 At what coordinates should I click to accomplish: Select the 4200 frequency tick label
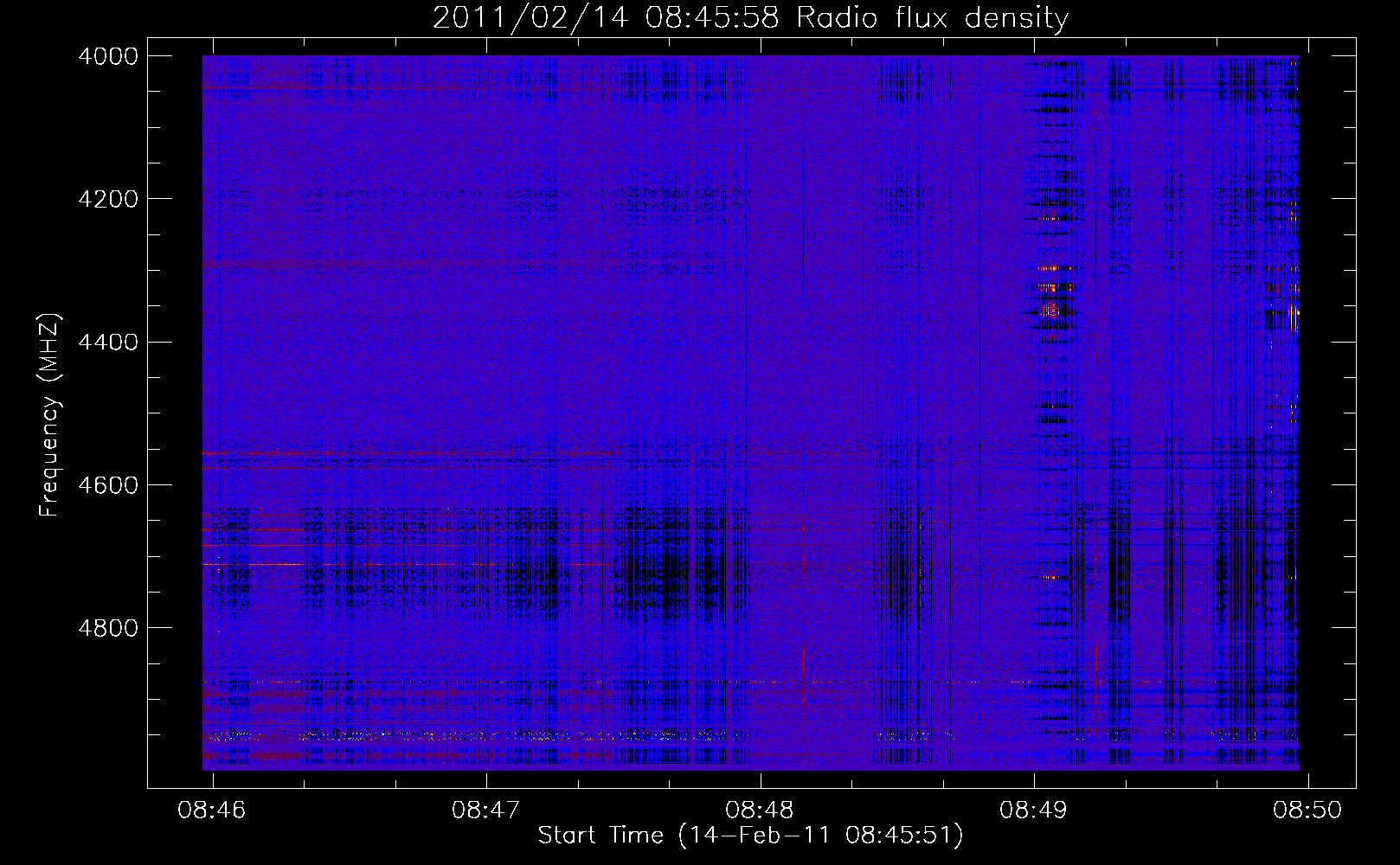[108, 199]
